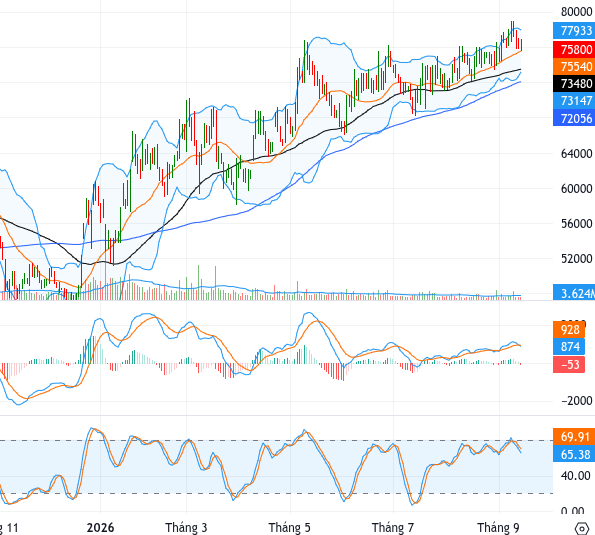Click the Tháng 3 time axis label
This screenshot has height=535, width=595.
(186, 528)
